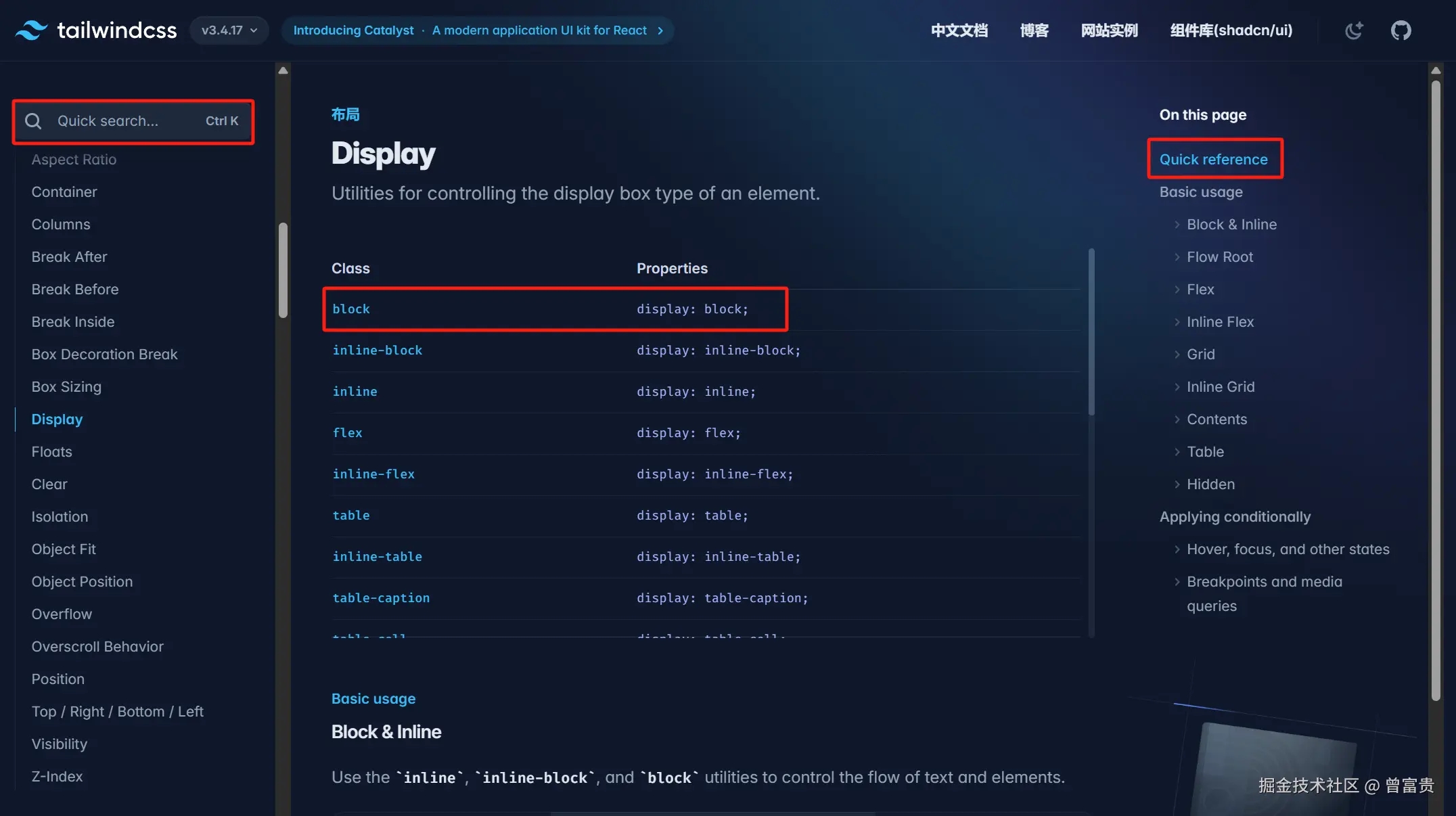Screen dimensions: 1456x816
Task: Open the GitHub repository icon
Action: pos(1401,30)
